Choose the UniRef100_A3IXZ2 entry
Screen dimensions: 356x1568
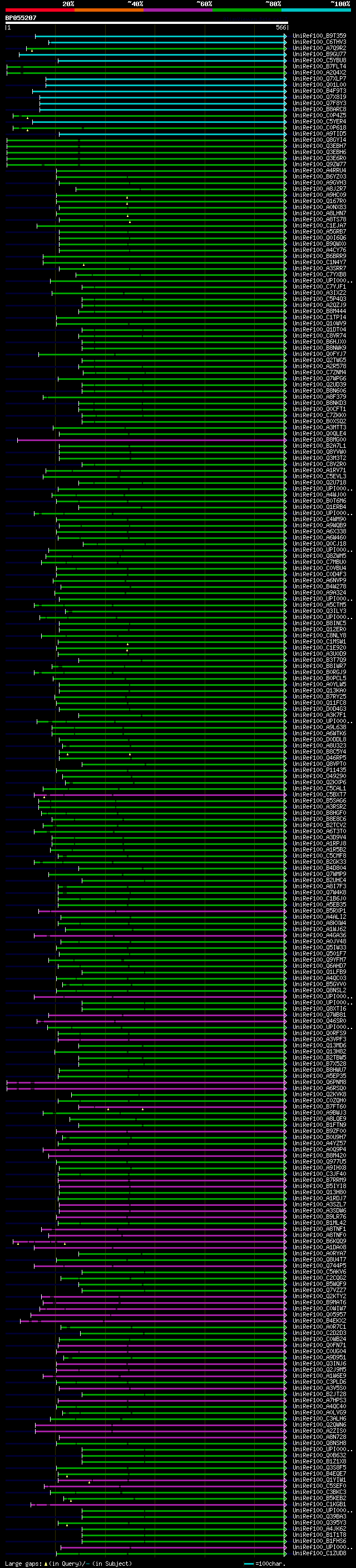point(319,293)
